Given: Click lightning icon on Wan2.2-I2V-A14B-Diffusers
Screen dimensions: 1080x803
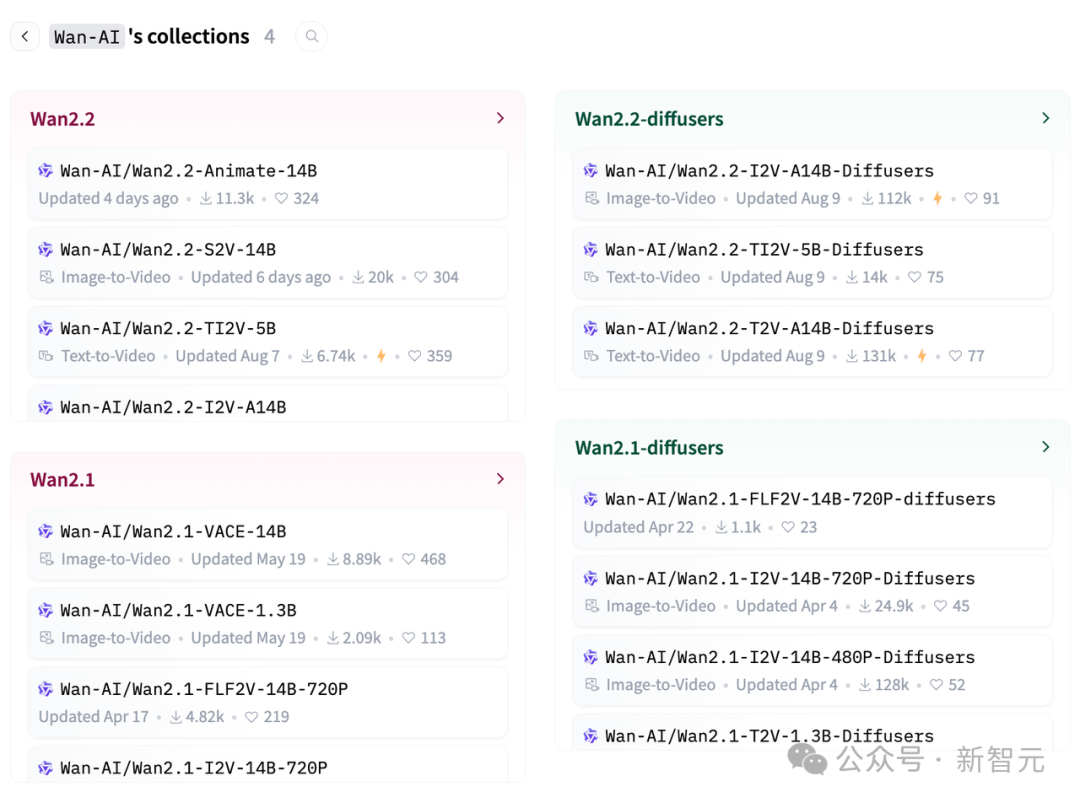Looking at the screenshot, I should [x=937, y=198].
